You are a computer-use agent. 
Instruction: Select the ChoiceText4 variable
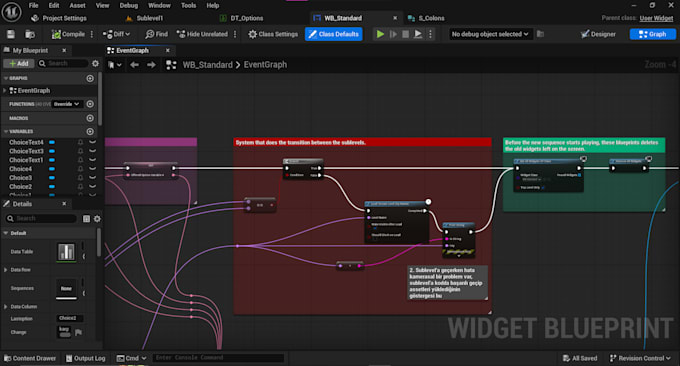(x=26, y=142)
